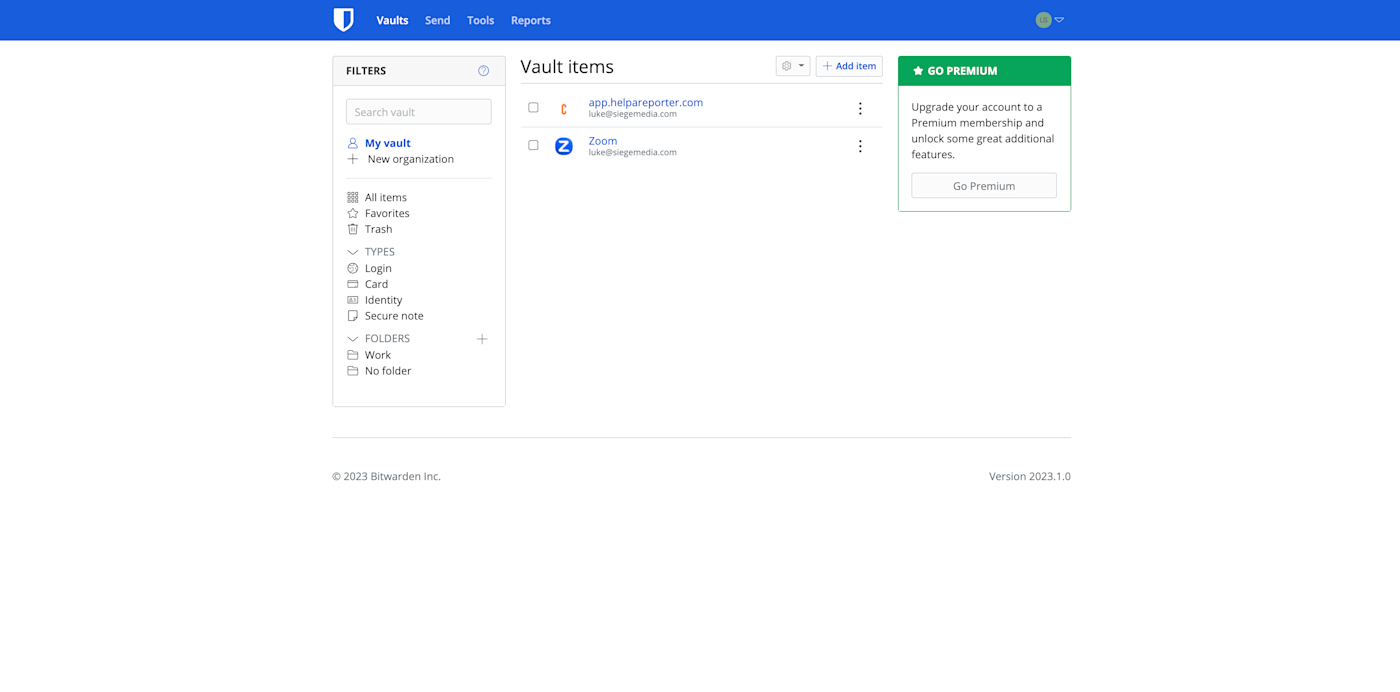Open options menu for Zoom item
Screen dimensions: 1400x692
(x=860, y=146)
